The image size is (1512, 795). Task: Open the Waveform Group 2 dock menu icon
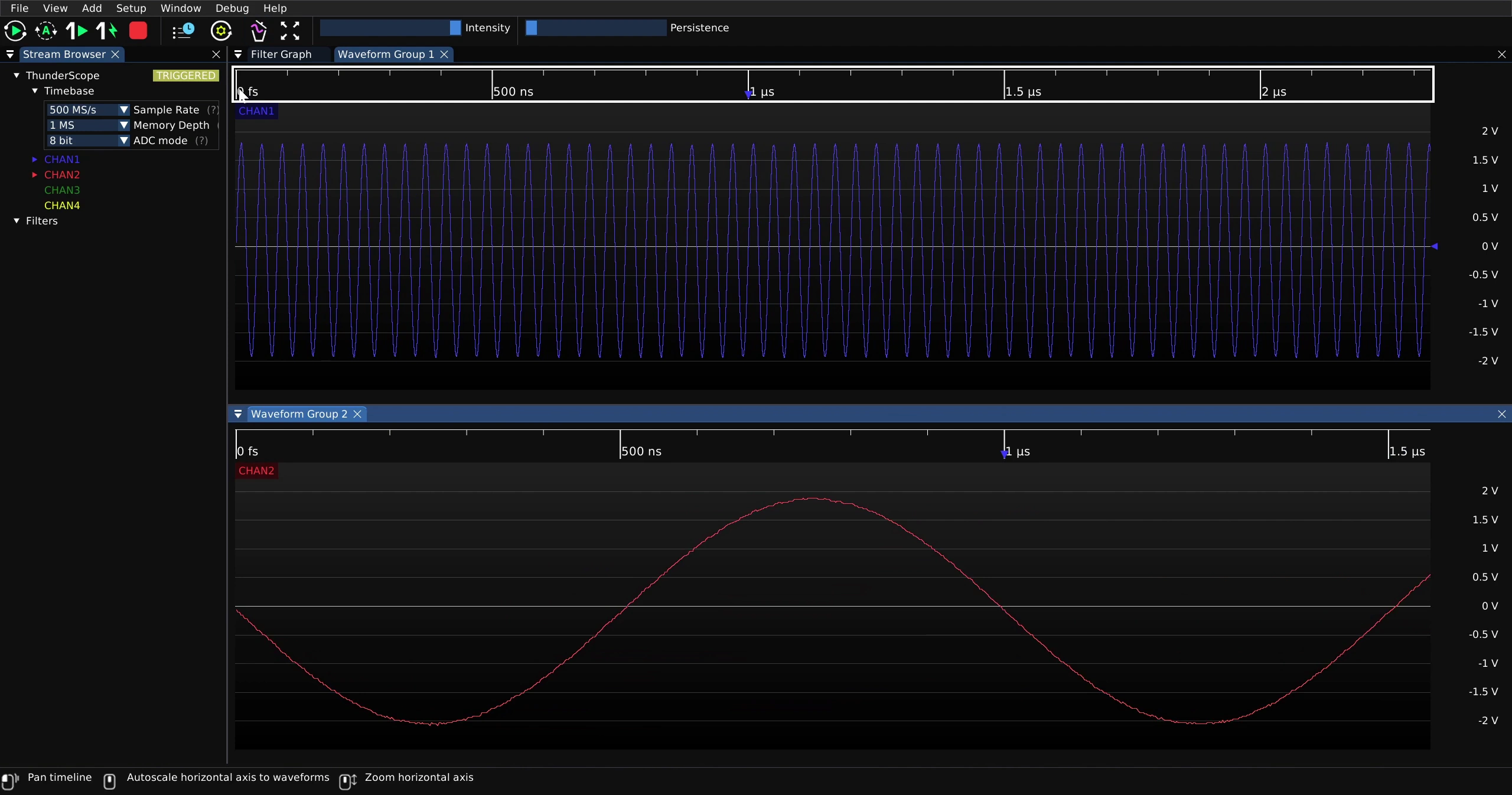(x=238, y=414)
